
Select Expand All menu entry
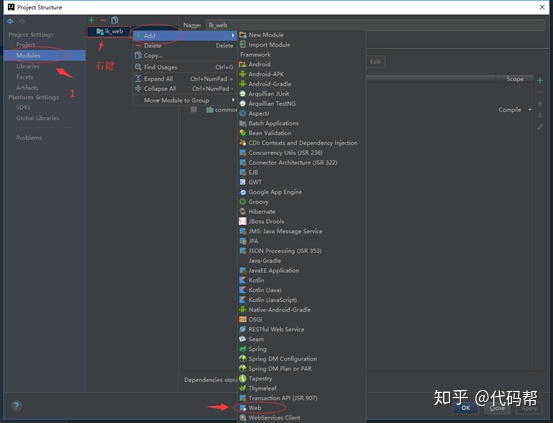(x=185, y=79)
